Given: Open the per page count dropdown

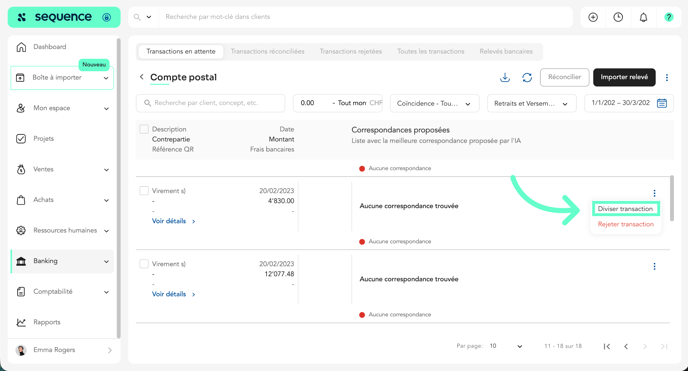Looking at the screenshot, I should (506, 346).
